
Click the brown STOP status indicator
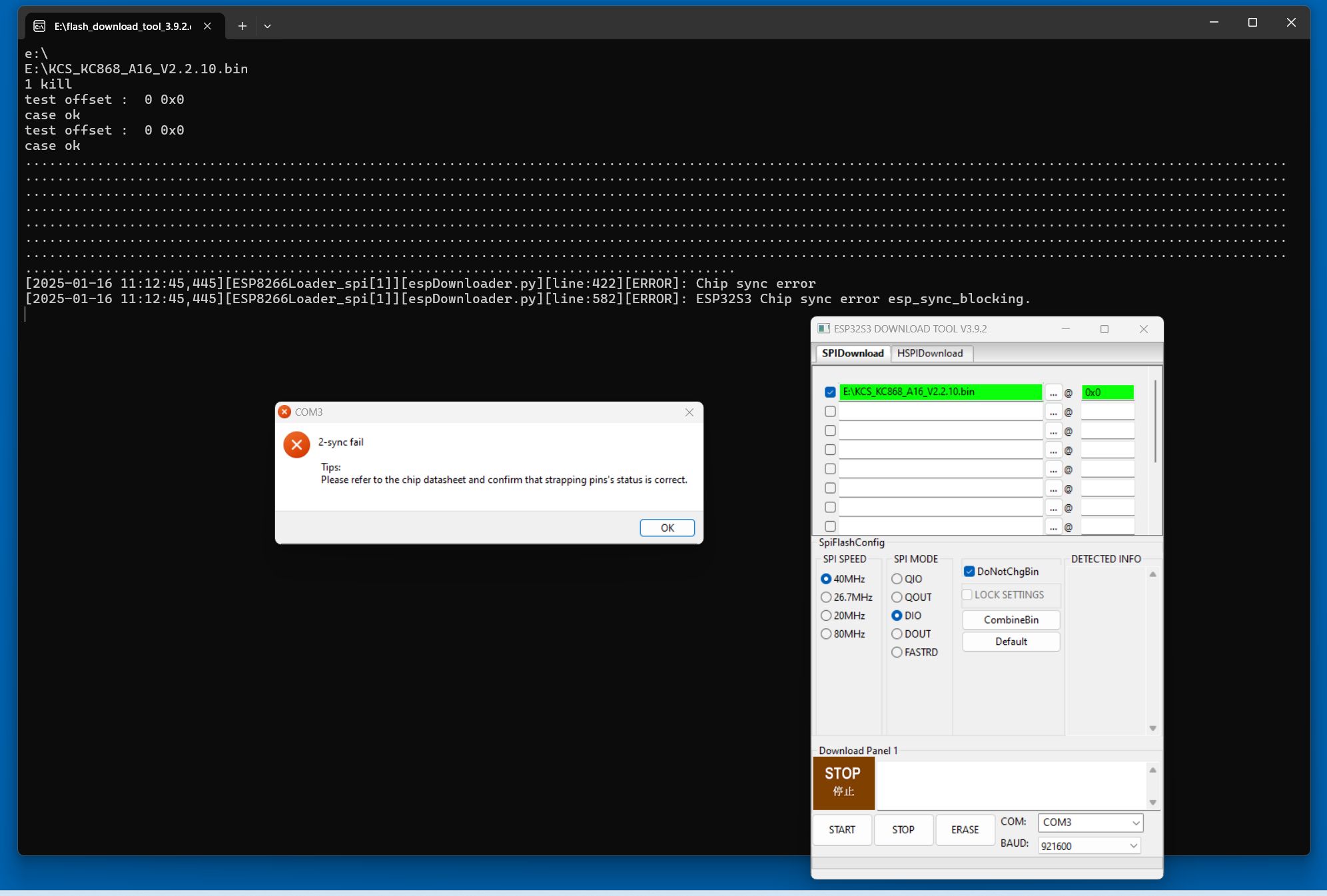click(x=843, y=782)
